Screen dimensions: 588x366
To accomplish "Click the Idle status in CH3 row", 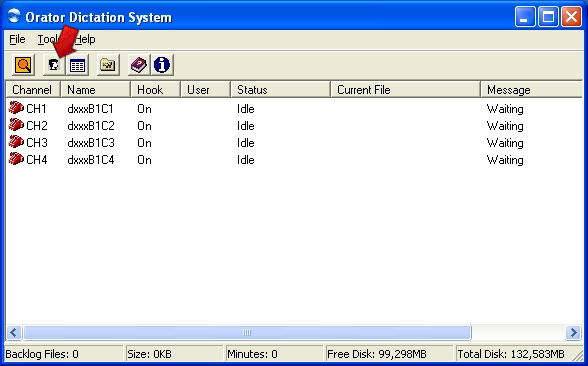I will [246, 143].
